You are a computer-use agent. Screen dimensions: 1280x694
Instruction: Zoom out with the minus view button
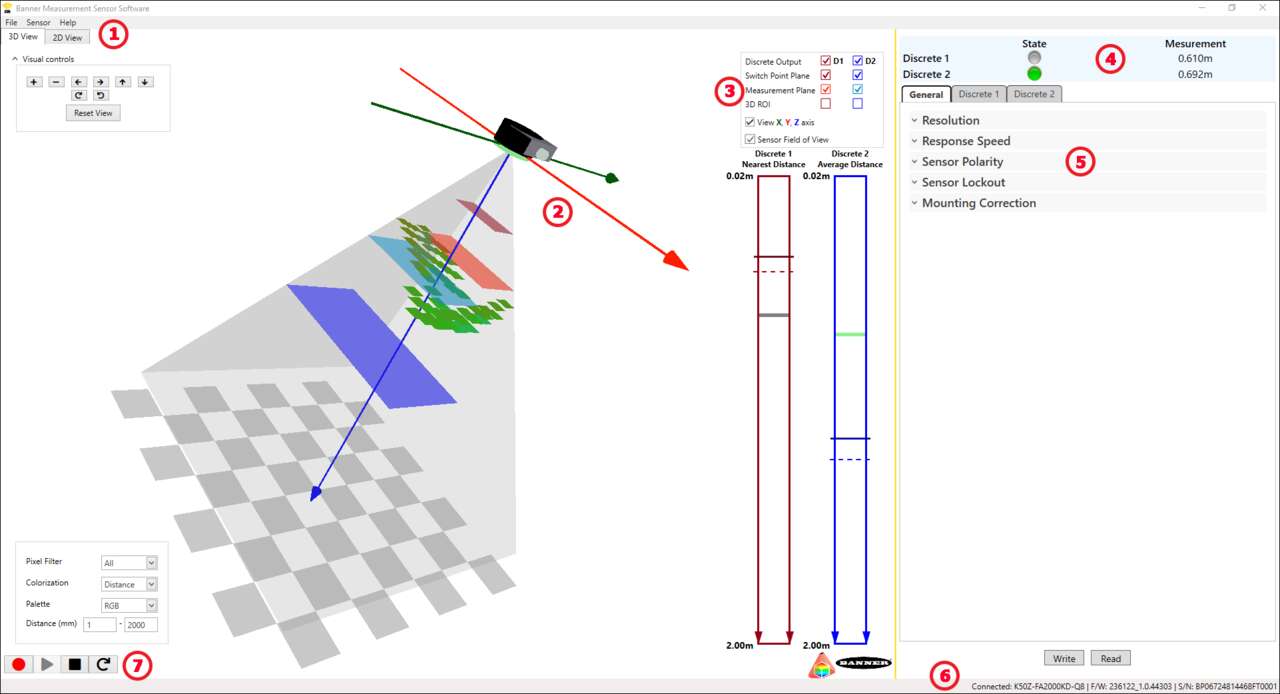click(56, 82)
